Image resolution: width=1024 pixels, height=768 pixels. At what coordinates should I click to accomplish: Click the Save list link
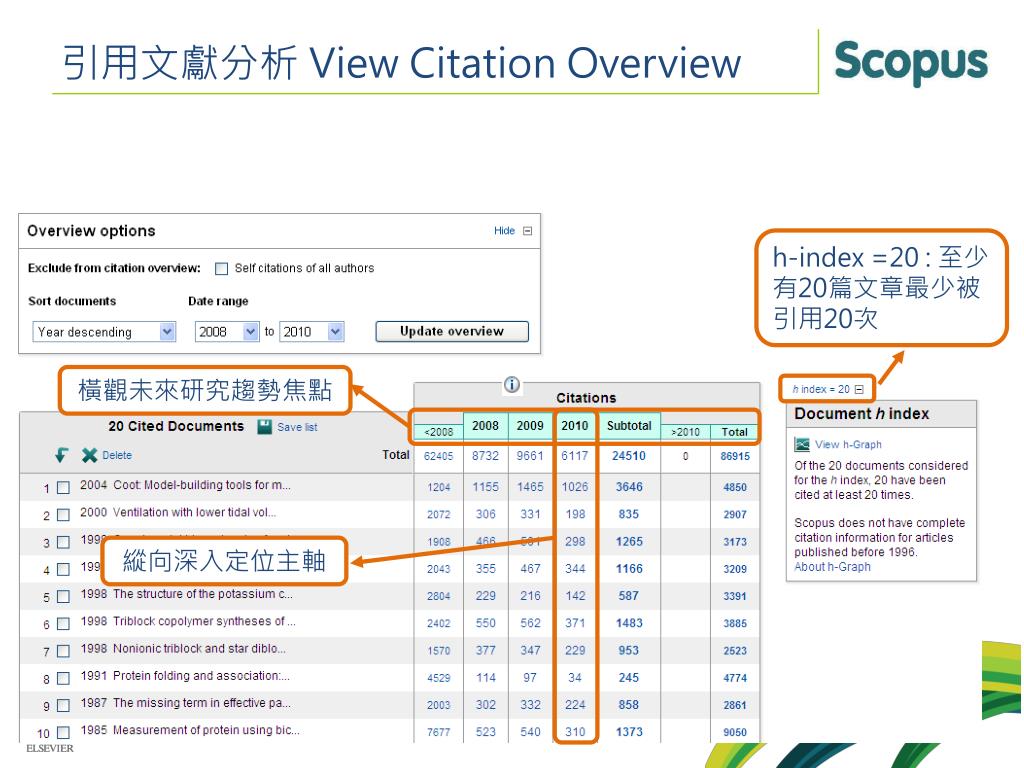click(297, 427)
